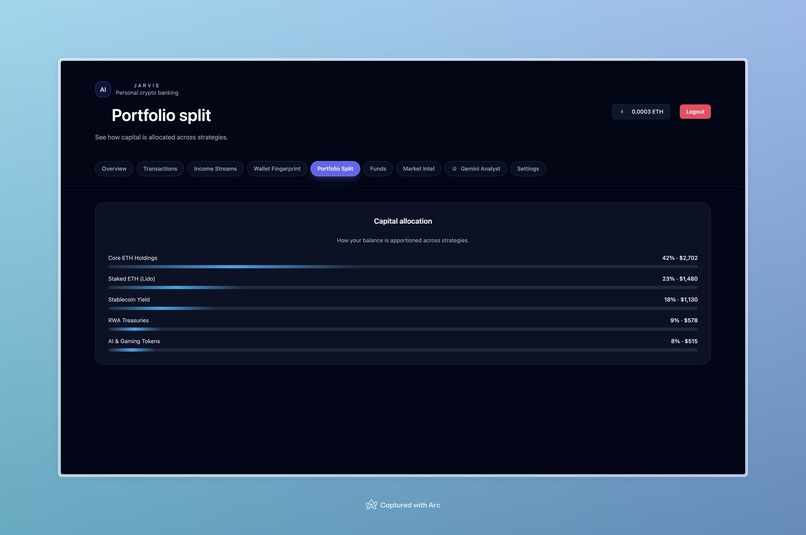The image size is (806, 535).
Task: Open the Income Streams tab
Action: (215, 169)
